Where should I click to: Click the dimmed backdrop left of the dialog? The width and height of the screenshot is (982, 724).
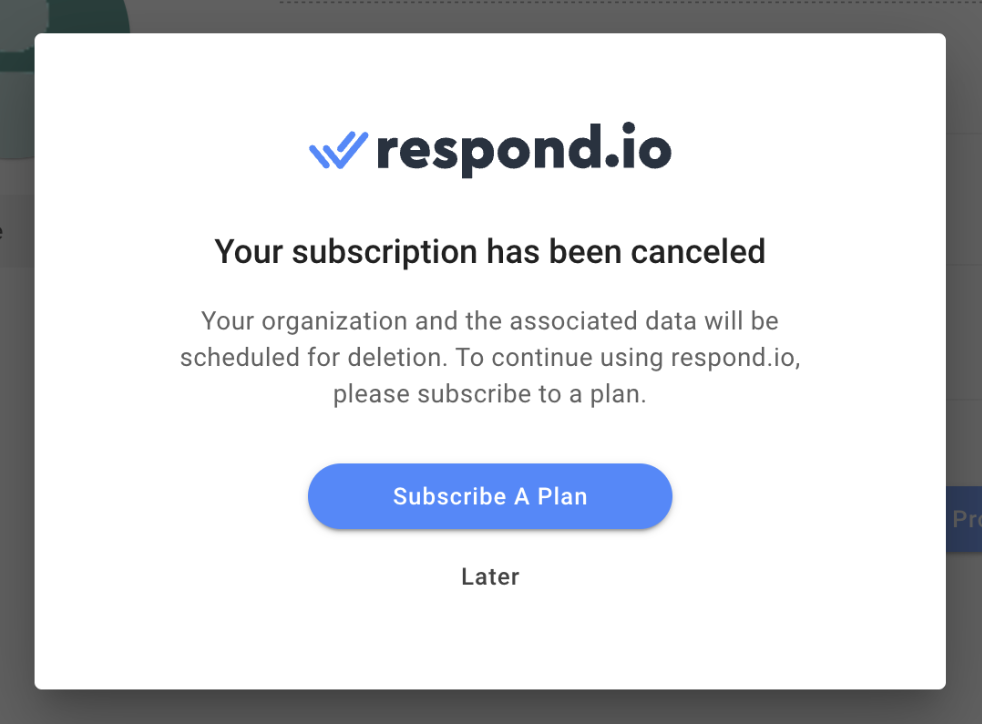click(x=16, y=400)
